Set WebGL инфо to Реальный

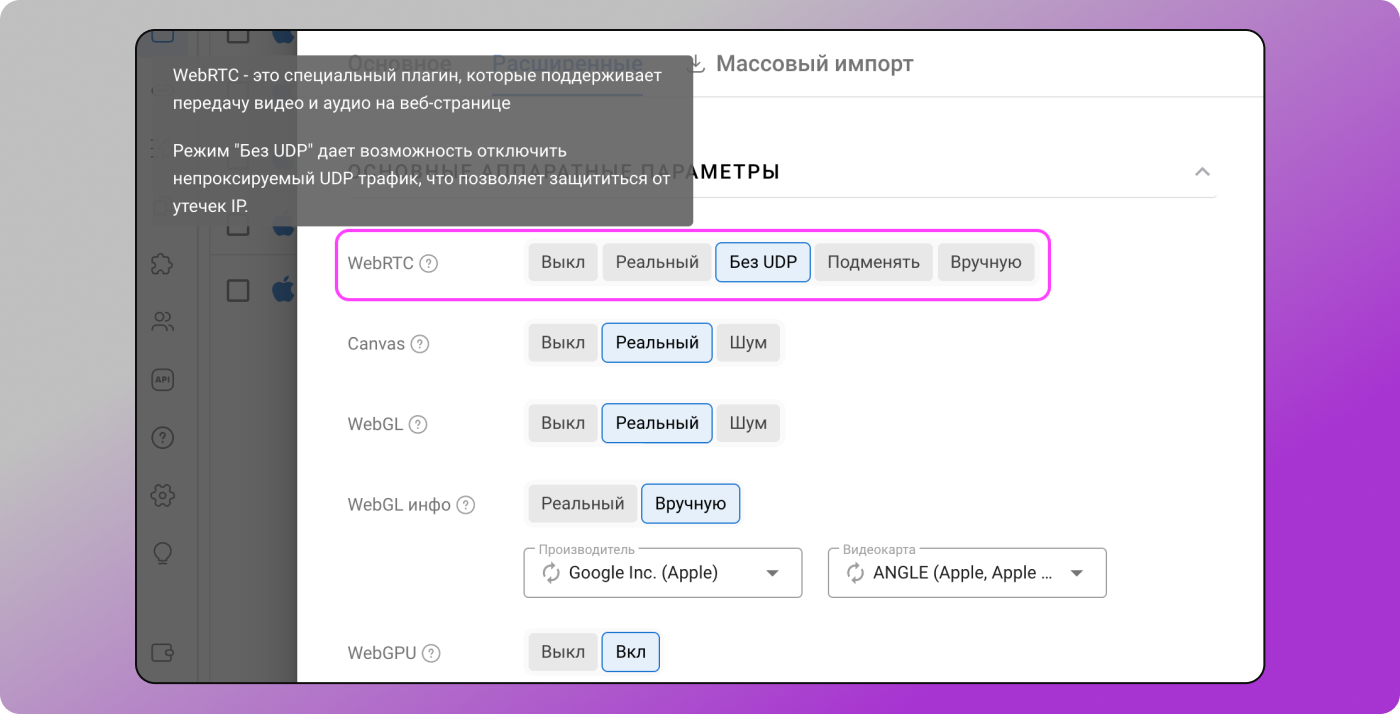point(582,503)
